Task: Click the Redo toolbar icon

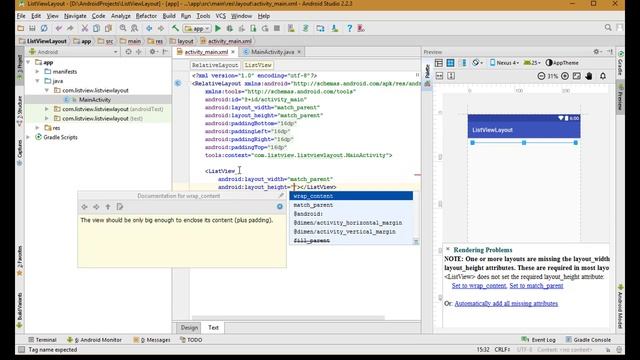Action: (70, 28)
